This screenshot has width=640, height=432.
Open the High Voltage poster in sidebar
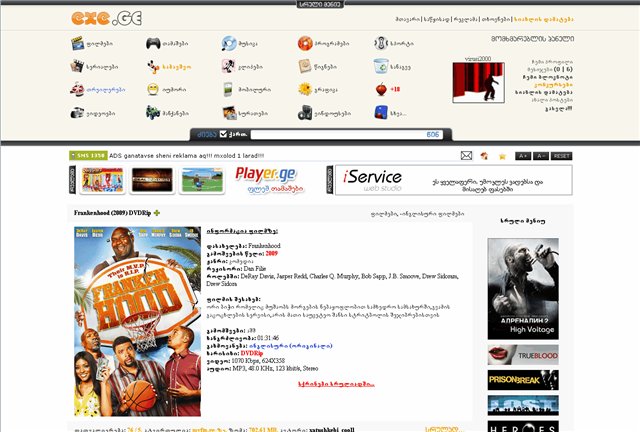(523, 289)
